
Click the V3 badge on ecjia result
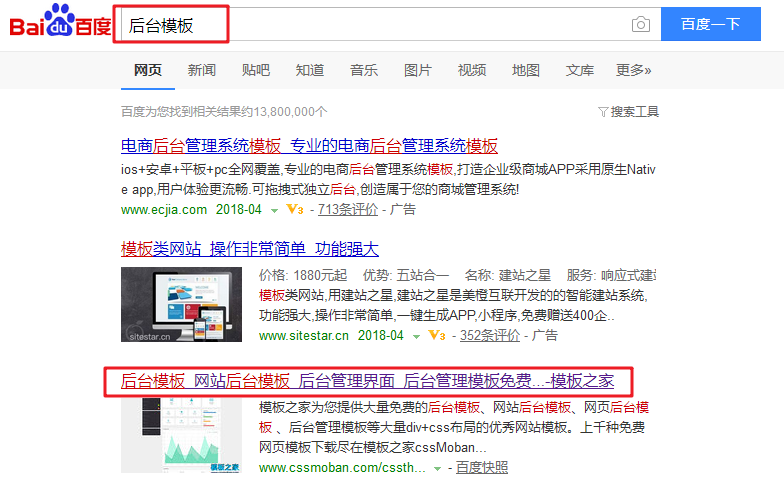[294, 210]
